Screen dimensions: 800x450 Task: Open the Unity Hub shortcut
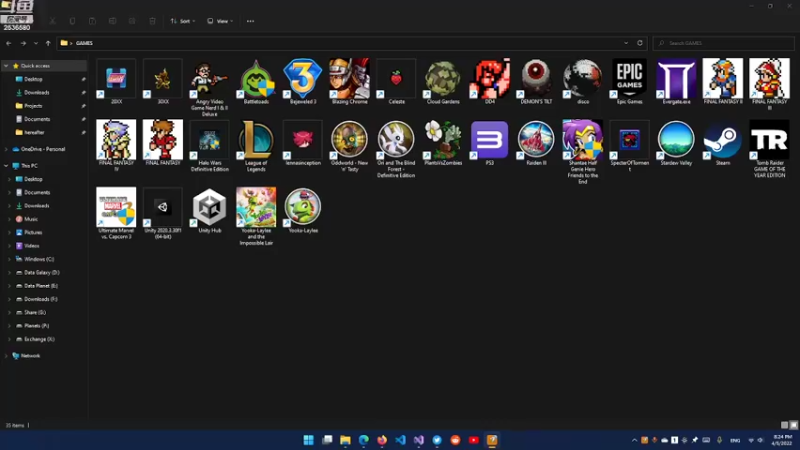(209, 210)
